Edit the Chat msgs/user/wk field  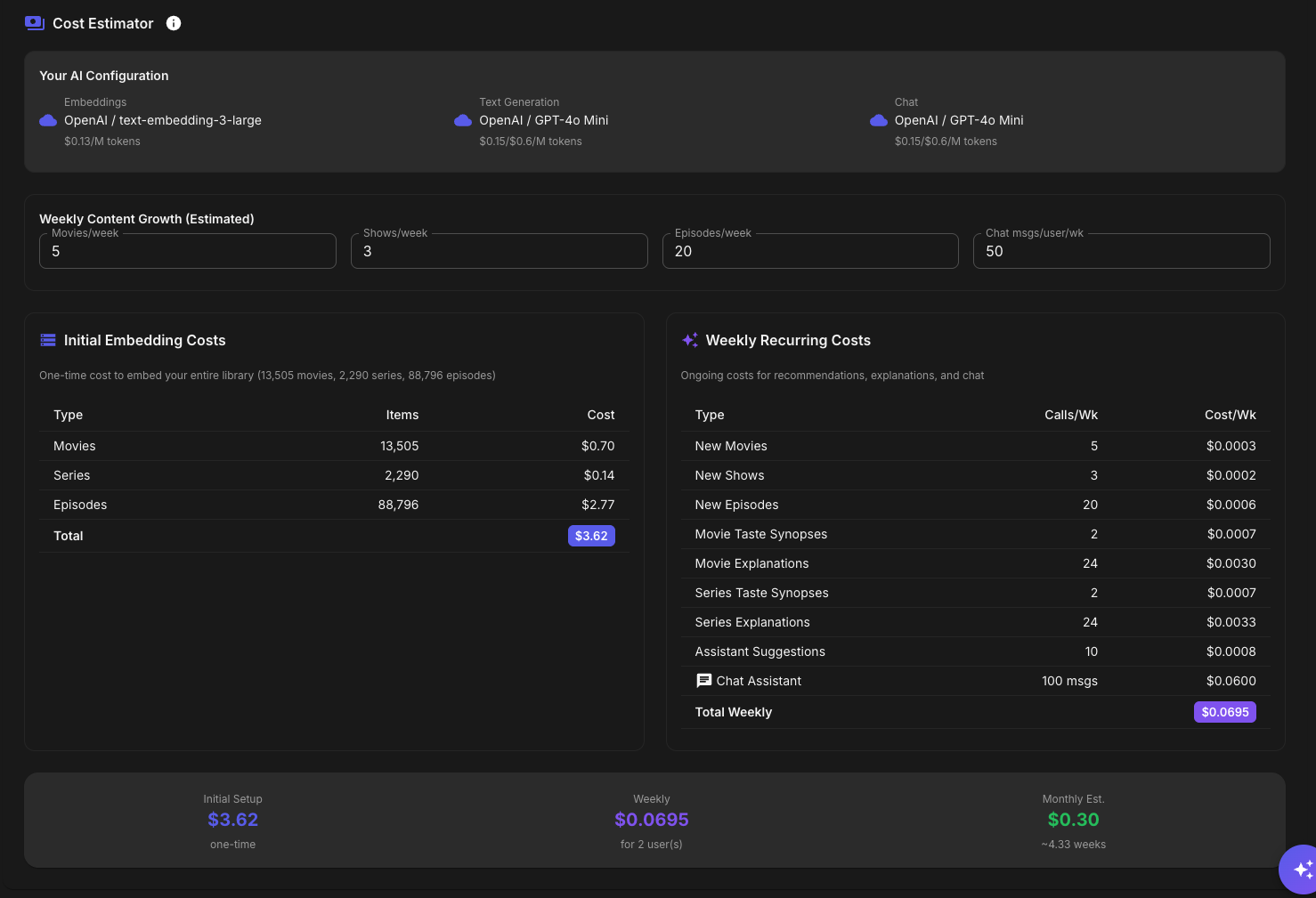(x=1121, y=252)
